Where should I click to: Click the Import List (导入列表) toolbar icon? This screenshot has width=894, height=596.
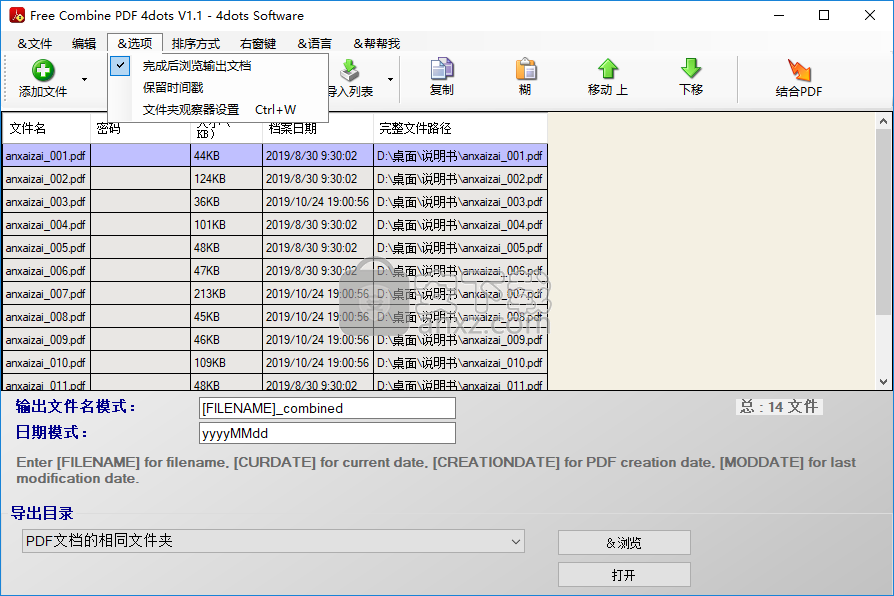(x=350, y=71)
